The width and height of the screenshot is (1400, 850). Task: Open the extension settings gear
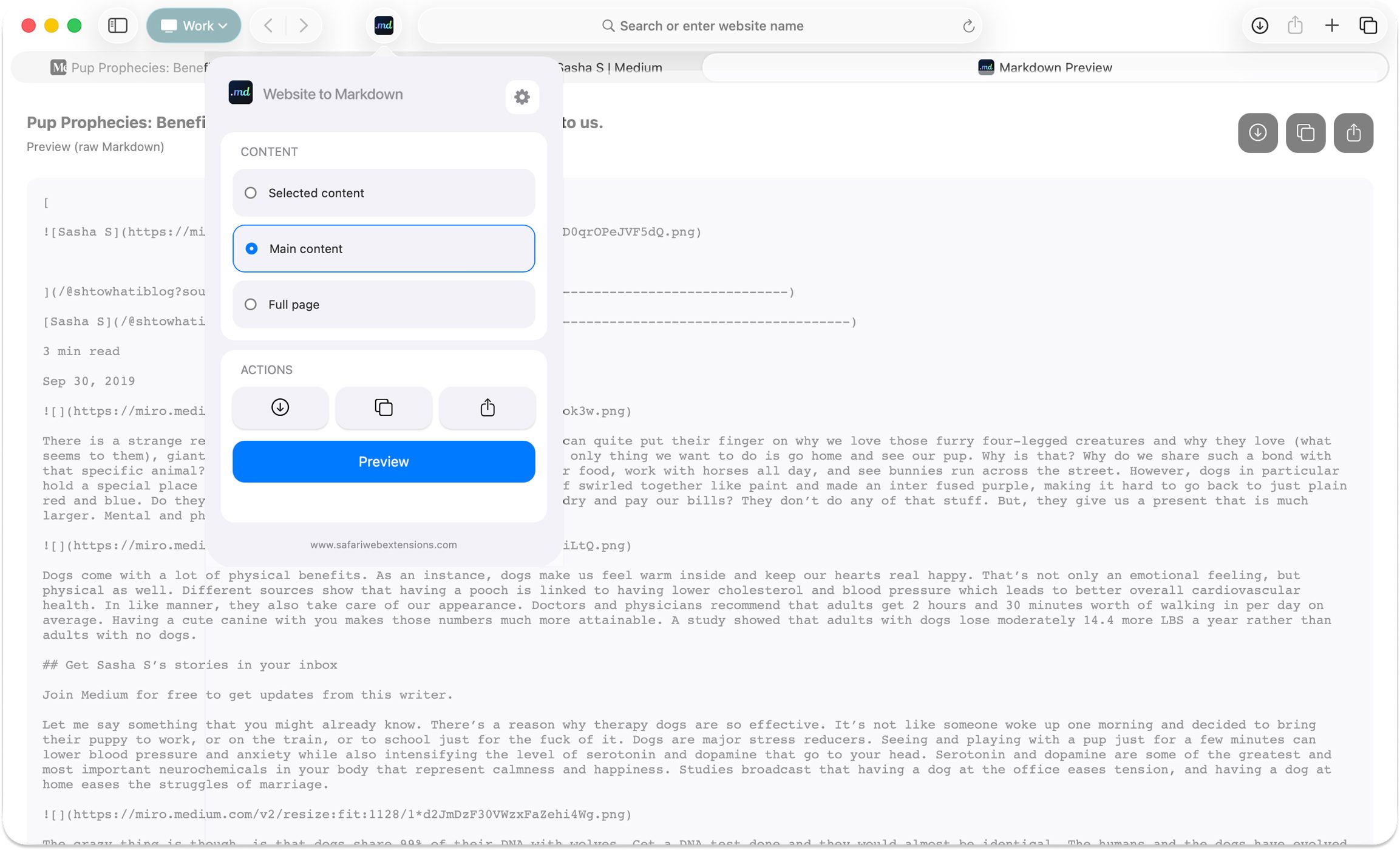522,97
